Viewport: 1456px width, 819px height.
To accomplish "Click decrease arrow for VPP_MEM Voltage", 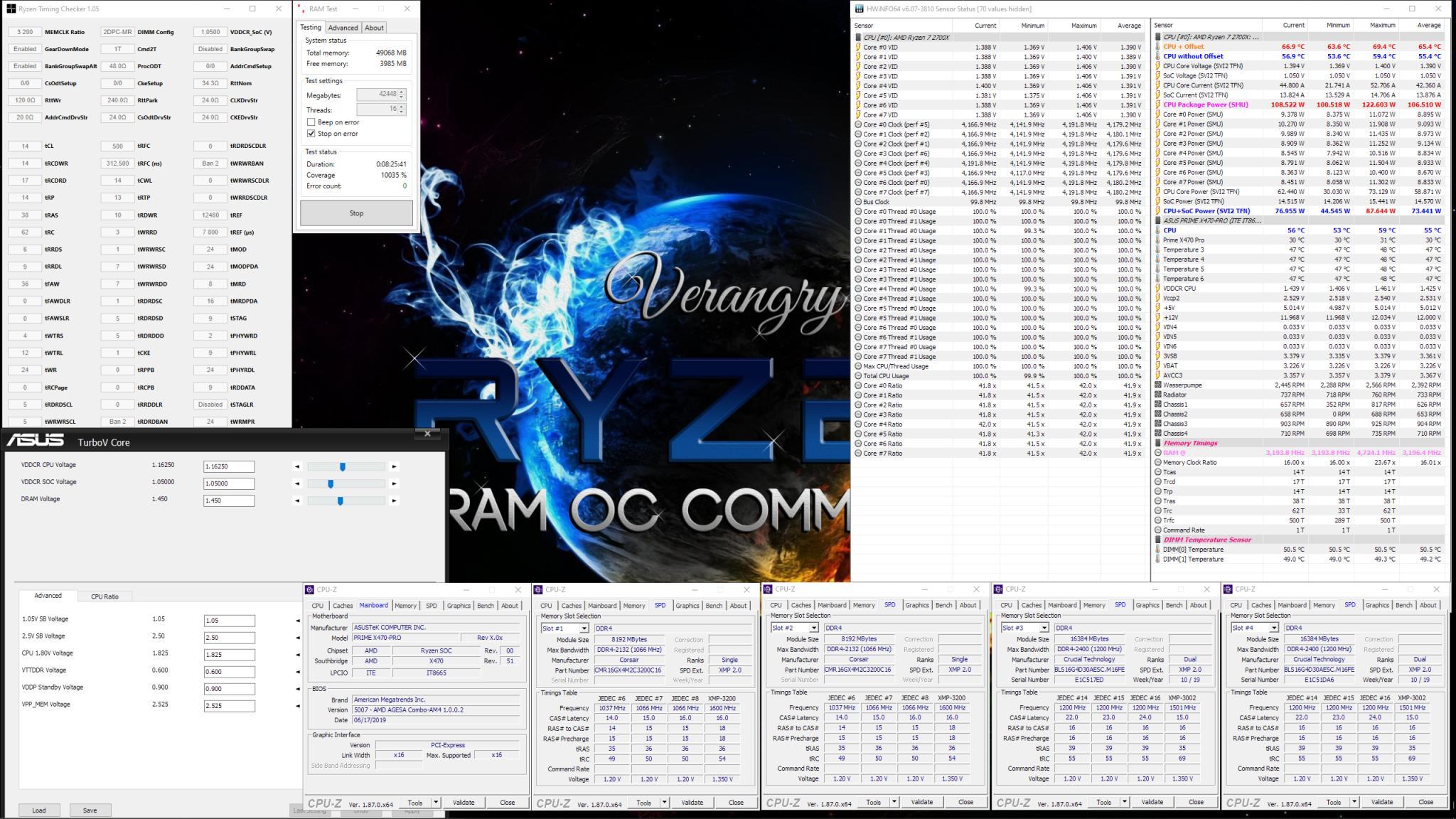I will click(297, 706).
